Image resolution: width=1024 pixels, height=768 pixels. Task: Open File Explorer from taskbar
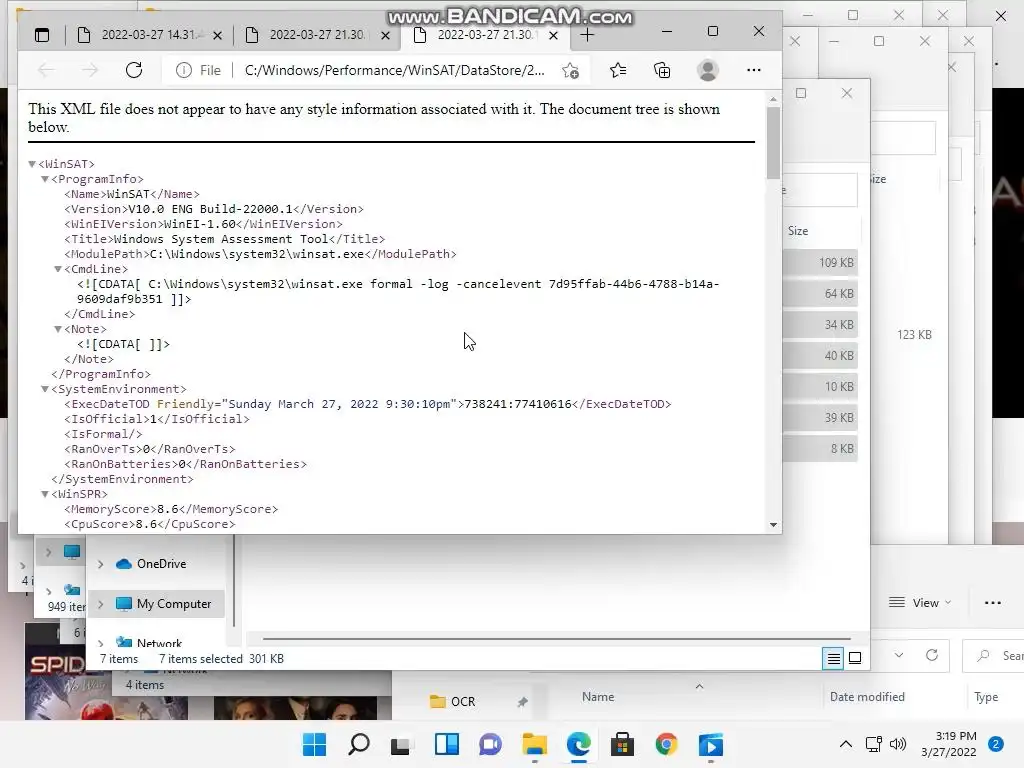click(534, 744)
